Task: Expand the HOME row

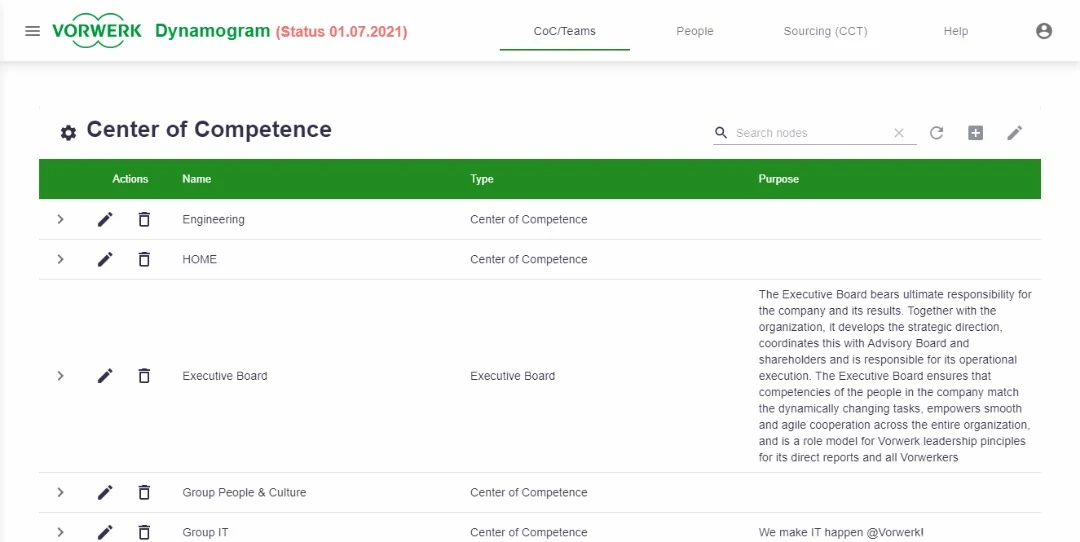Action: [x=61, y=260]
